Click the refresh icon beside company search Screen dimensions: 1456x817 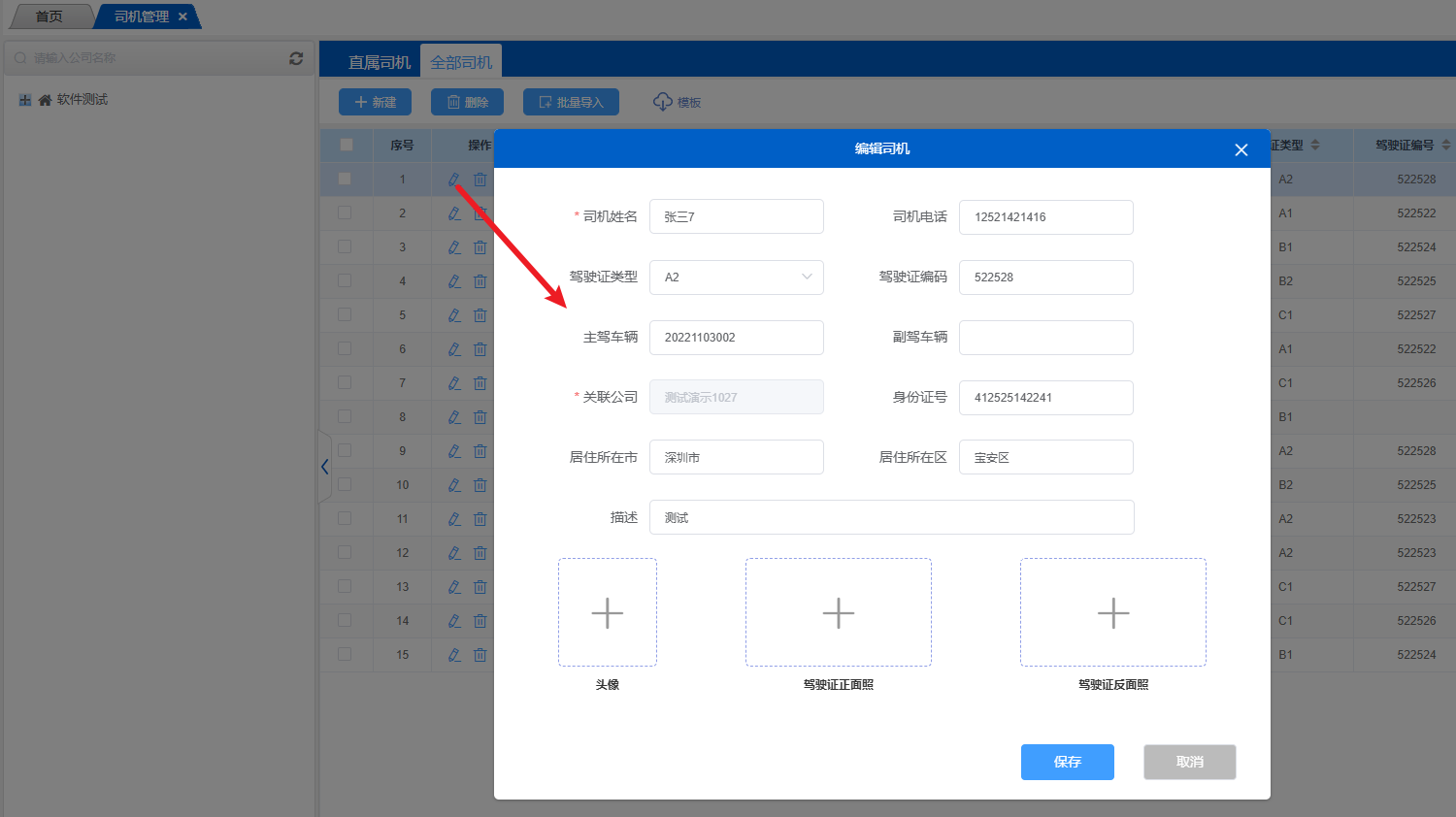point(296,58)
